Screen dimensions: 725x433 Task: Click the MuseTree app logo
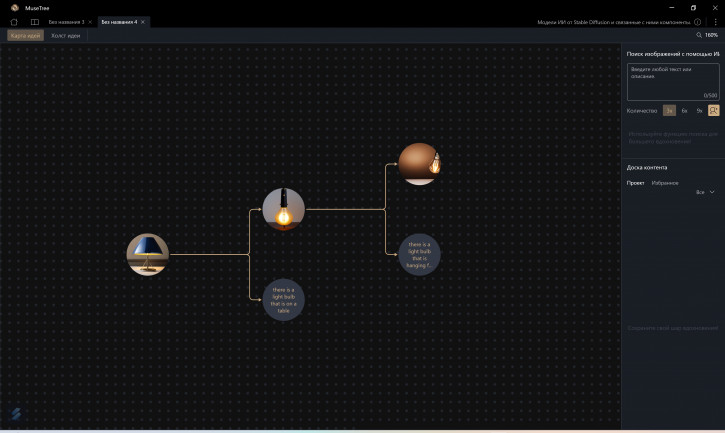(x=15, y=8)
